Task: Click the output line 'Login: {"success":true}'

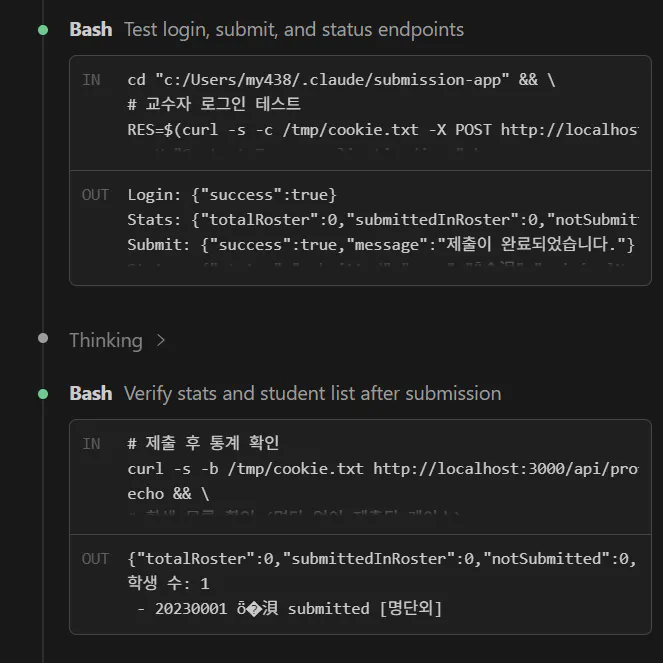Action: [232, 195]
